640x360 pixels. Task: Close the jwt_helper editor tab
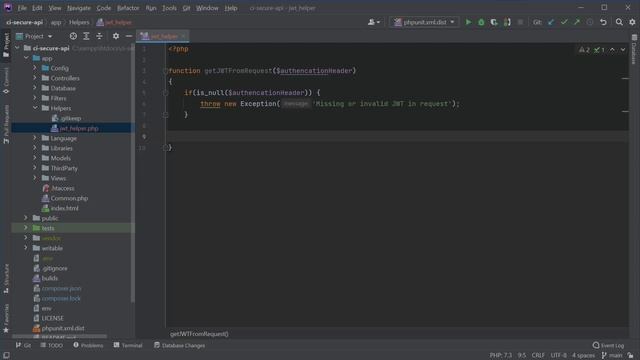(x=183, y=36)
